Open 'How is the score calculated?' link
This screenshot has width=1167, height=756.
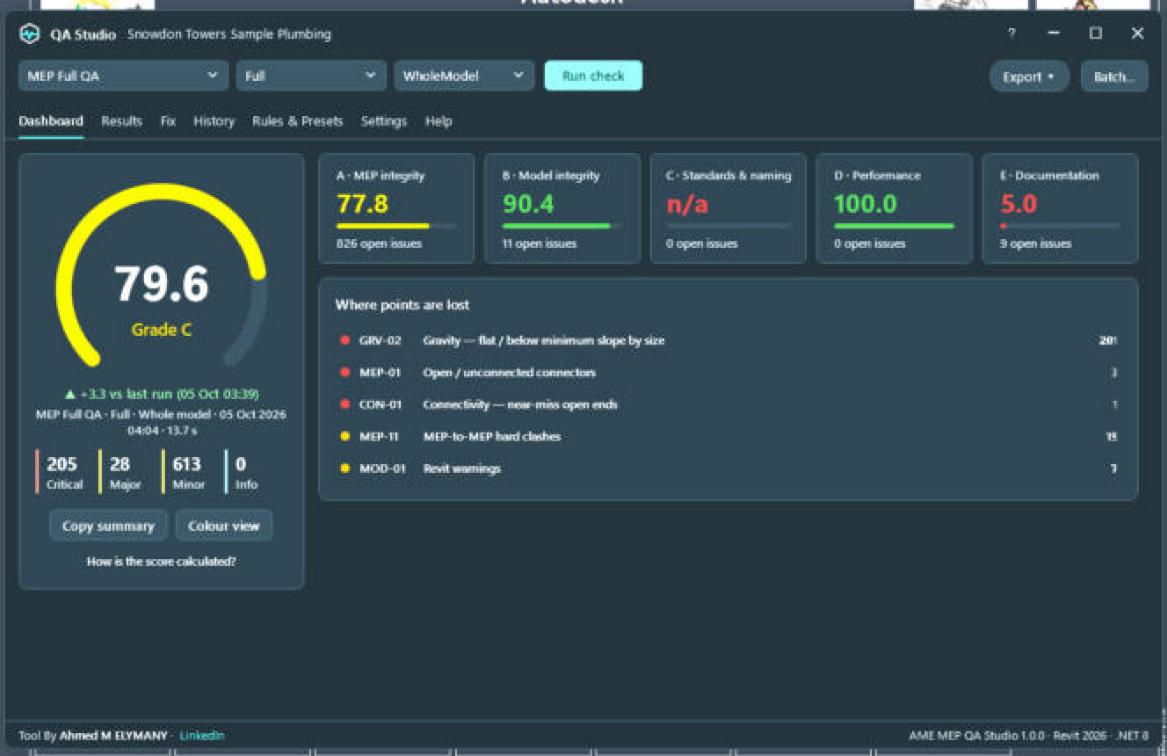click(x=162, y=562)
